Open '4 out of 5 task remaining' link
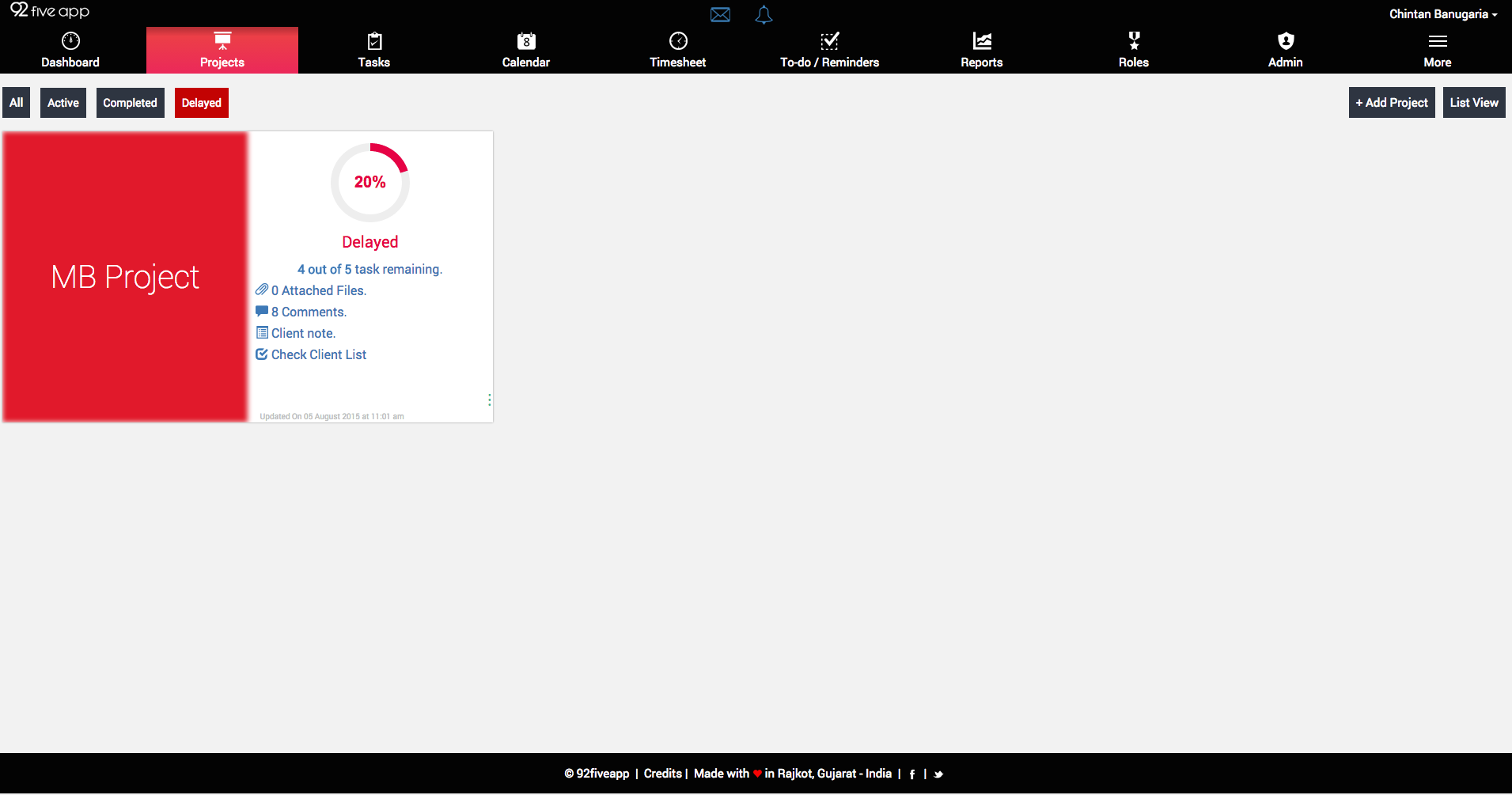Viewport: 1512px width, 795px height. 370,269
